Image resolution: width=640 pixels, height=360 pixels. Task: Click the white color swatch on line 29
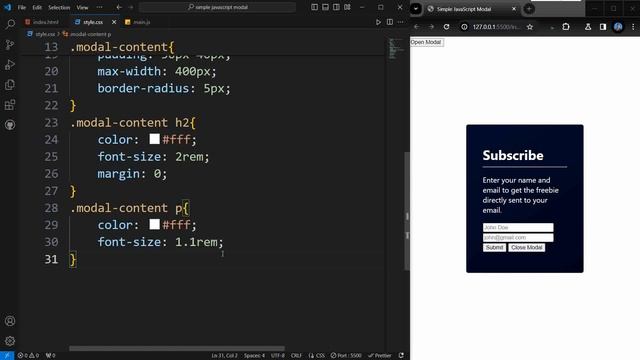tap(154, 224)
